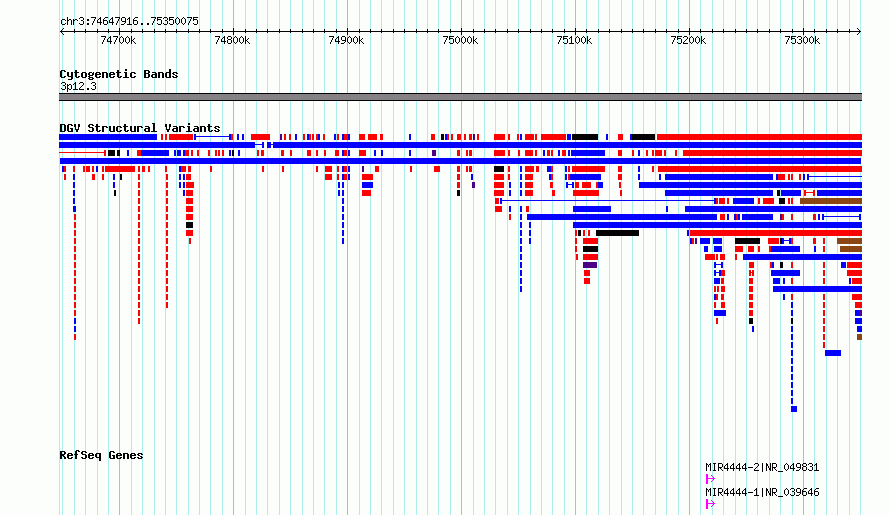Select the Cytogenetic Bands track title
This screenshot has width=890, height=515.
(119, 74)
